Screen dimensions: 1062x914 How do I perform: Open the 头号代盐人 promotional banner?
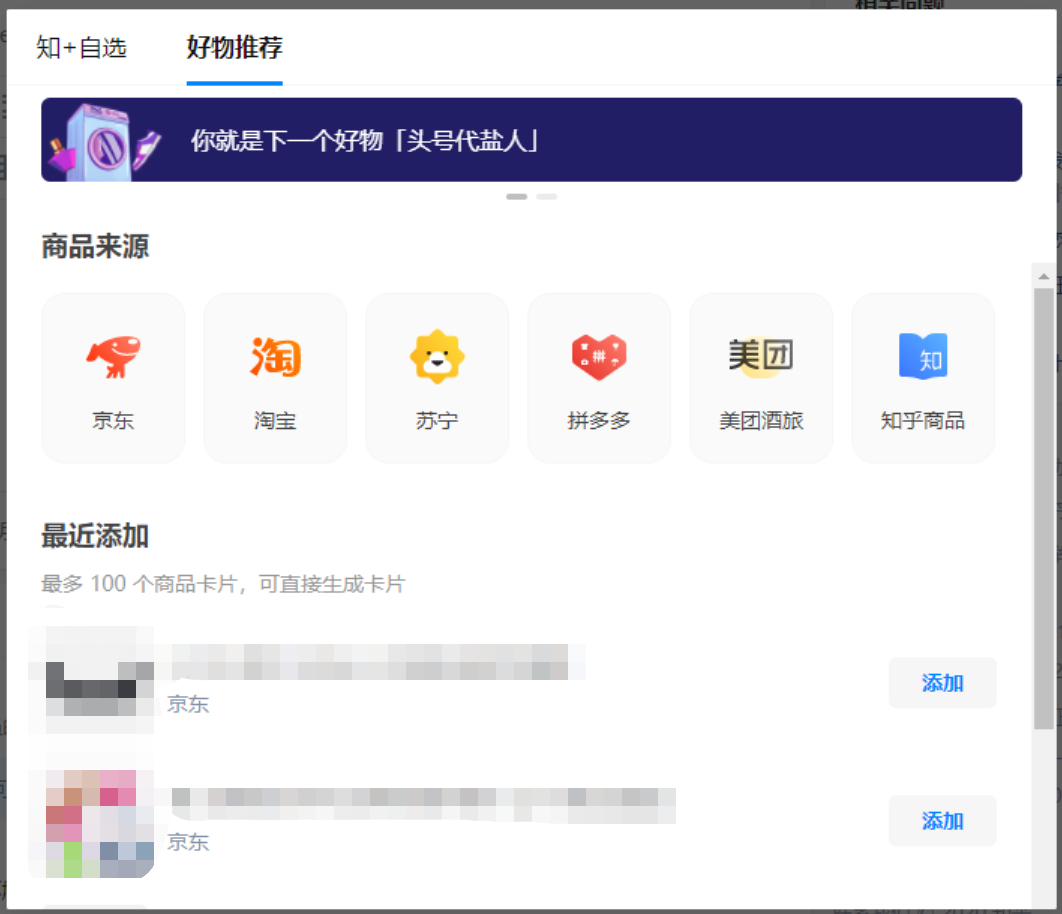[x=531, y=140]
